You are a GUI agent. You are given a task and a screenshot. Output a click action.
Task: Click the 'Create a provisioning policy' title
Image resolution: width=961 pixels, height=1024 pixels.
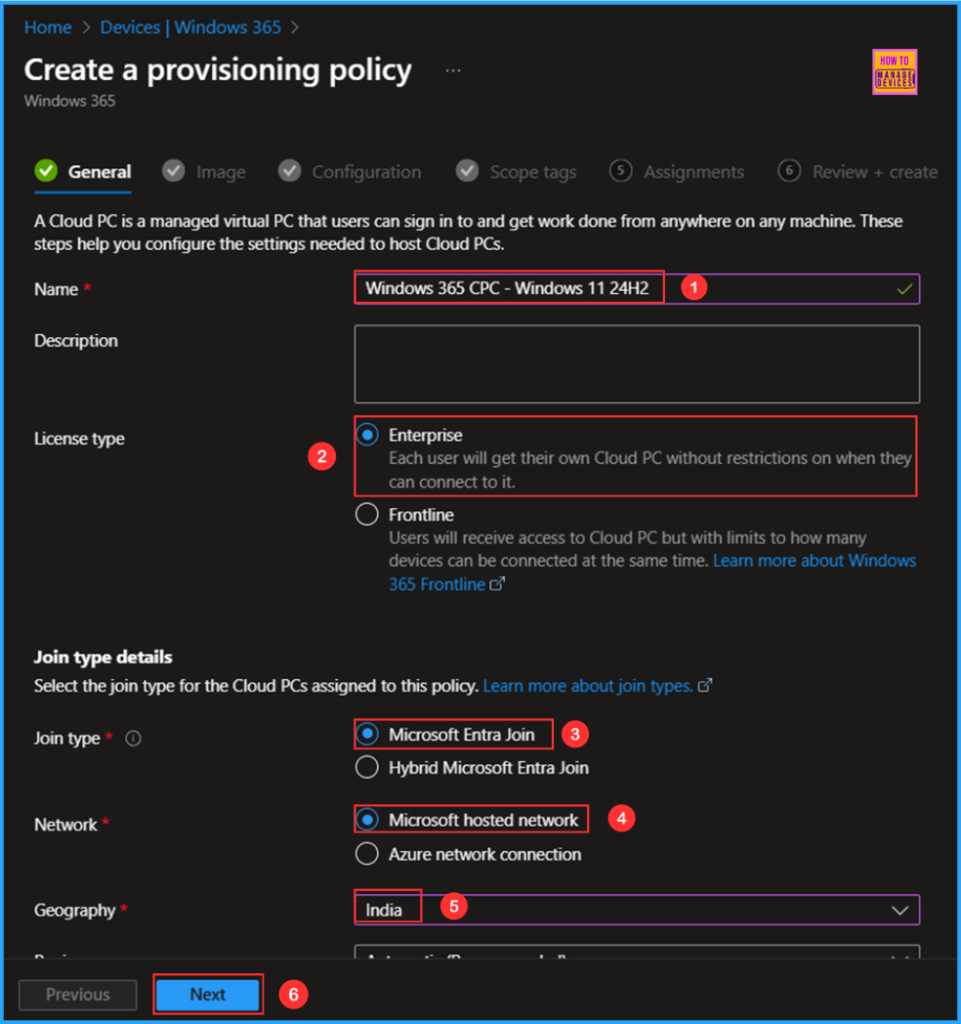click(217, 70)
